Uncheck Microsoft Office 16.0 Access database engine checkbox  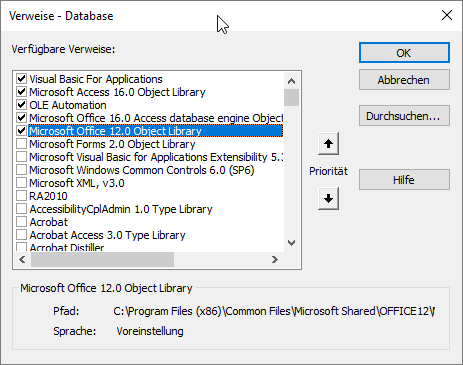[x=22, y=118]
